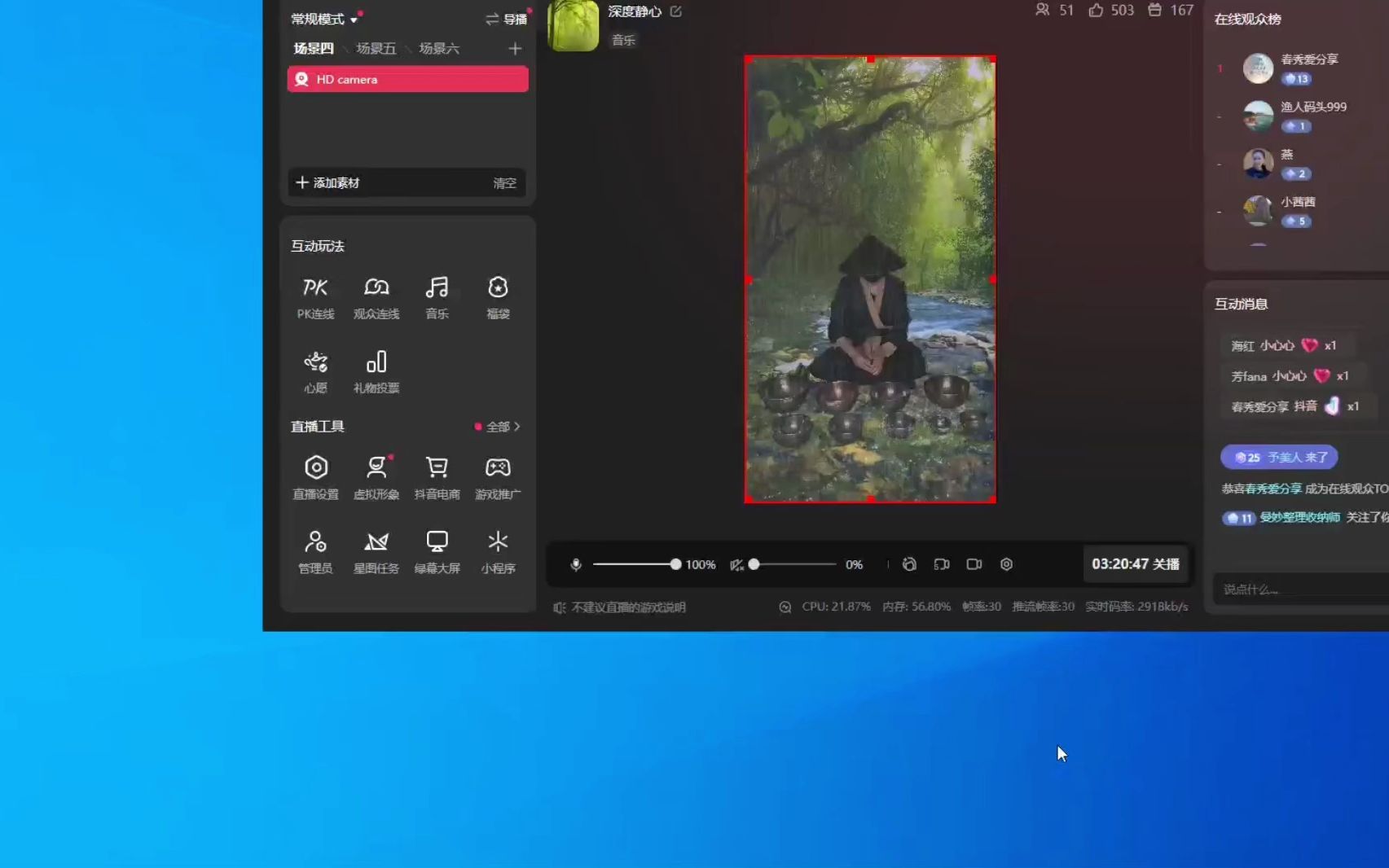Click the screen orientation icon in control bar
Image resolution: width=1389 pixels, height=868 pixels.
point(942,564)
